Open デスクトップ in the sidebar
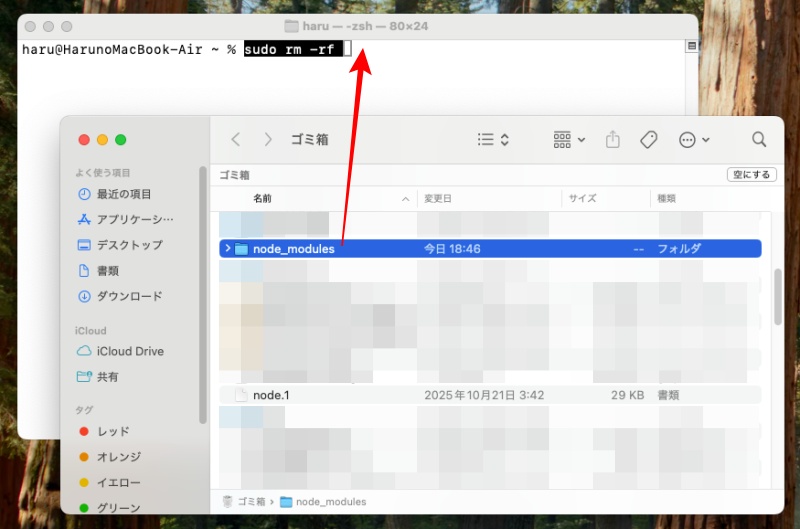This screenshot has width=800, height=529. click(x=129, y=245)
